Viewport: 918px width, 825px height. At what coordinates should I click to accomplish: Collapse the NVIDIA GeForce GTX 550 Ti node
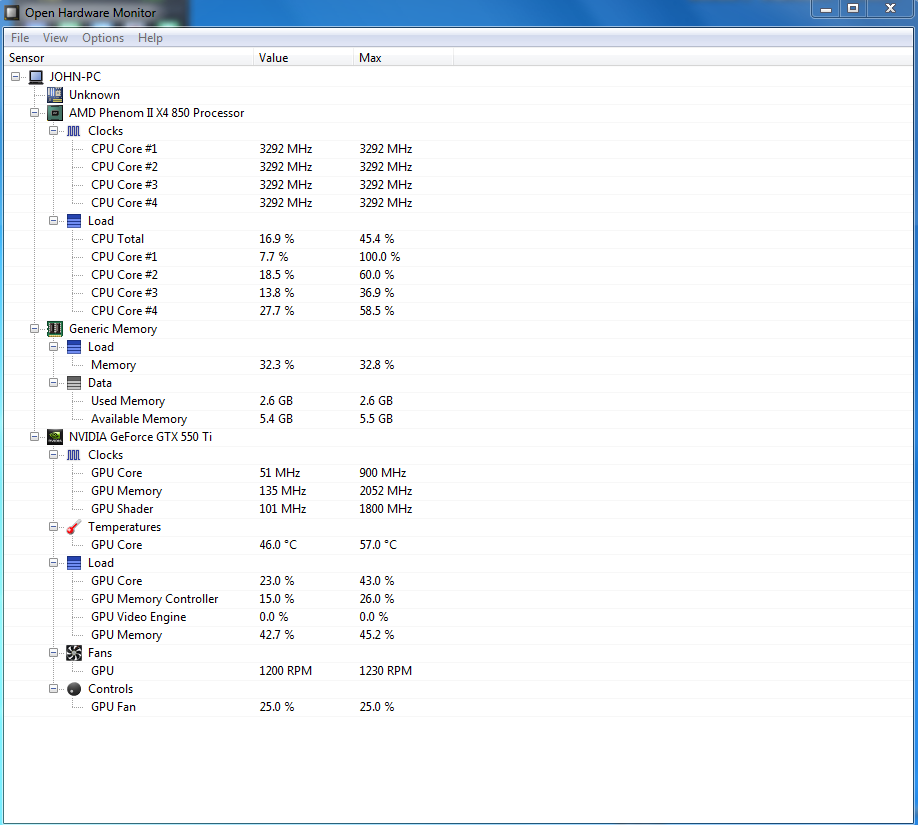coord(35,437)
